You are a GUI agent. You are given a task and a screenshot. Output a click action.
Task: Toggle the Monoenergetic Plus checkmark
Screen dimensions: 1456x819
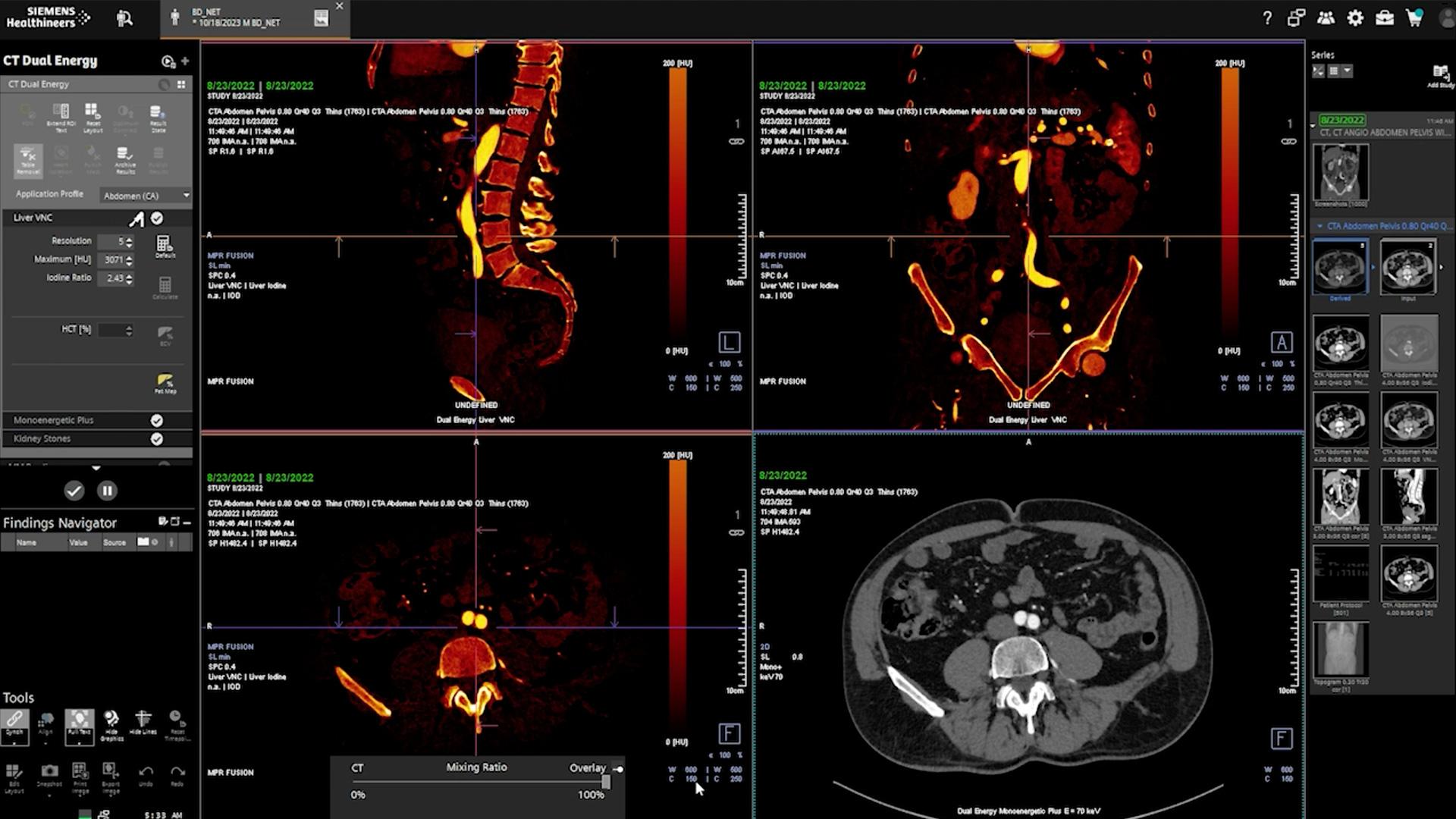pyautogui.click(x=157, y=420)
